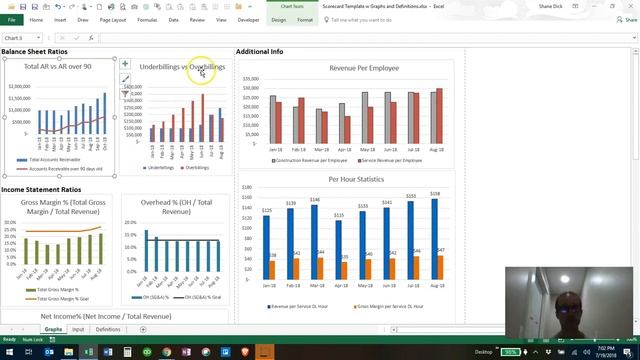The height and width of the screenshot is (360, 640).
Task: Open the Chart Elements plus button
Action: (125, 64)
